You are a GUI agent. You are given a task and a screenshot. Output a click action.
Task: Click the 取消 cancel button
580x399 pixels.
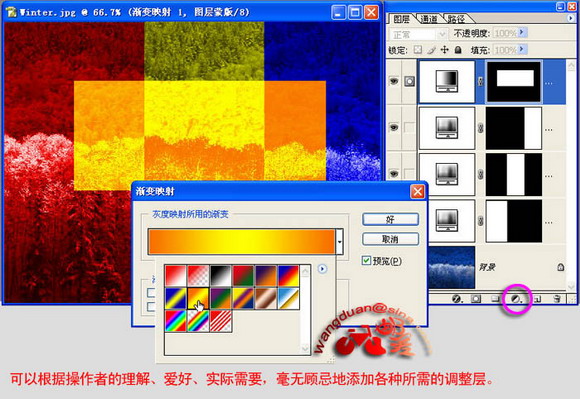point(390,239)
